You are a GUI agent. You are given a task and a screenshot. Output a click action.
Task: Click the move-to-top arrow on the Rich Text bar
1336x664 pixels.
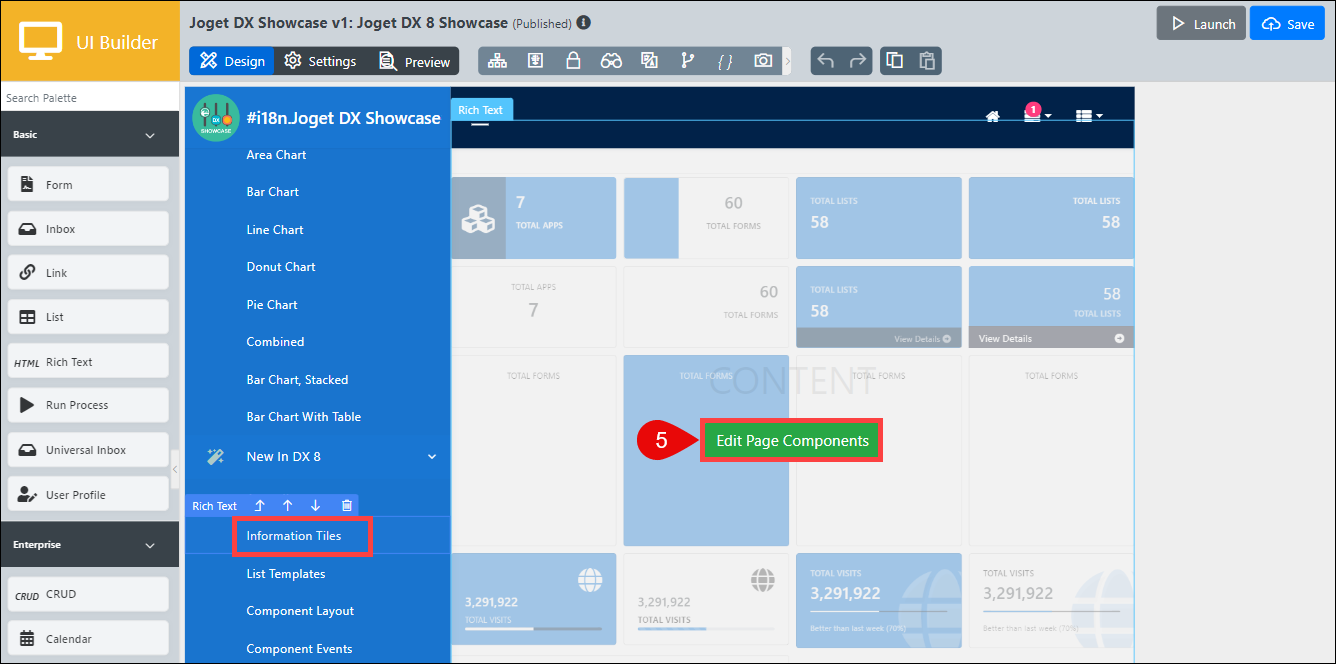pos(259,506)
